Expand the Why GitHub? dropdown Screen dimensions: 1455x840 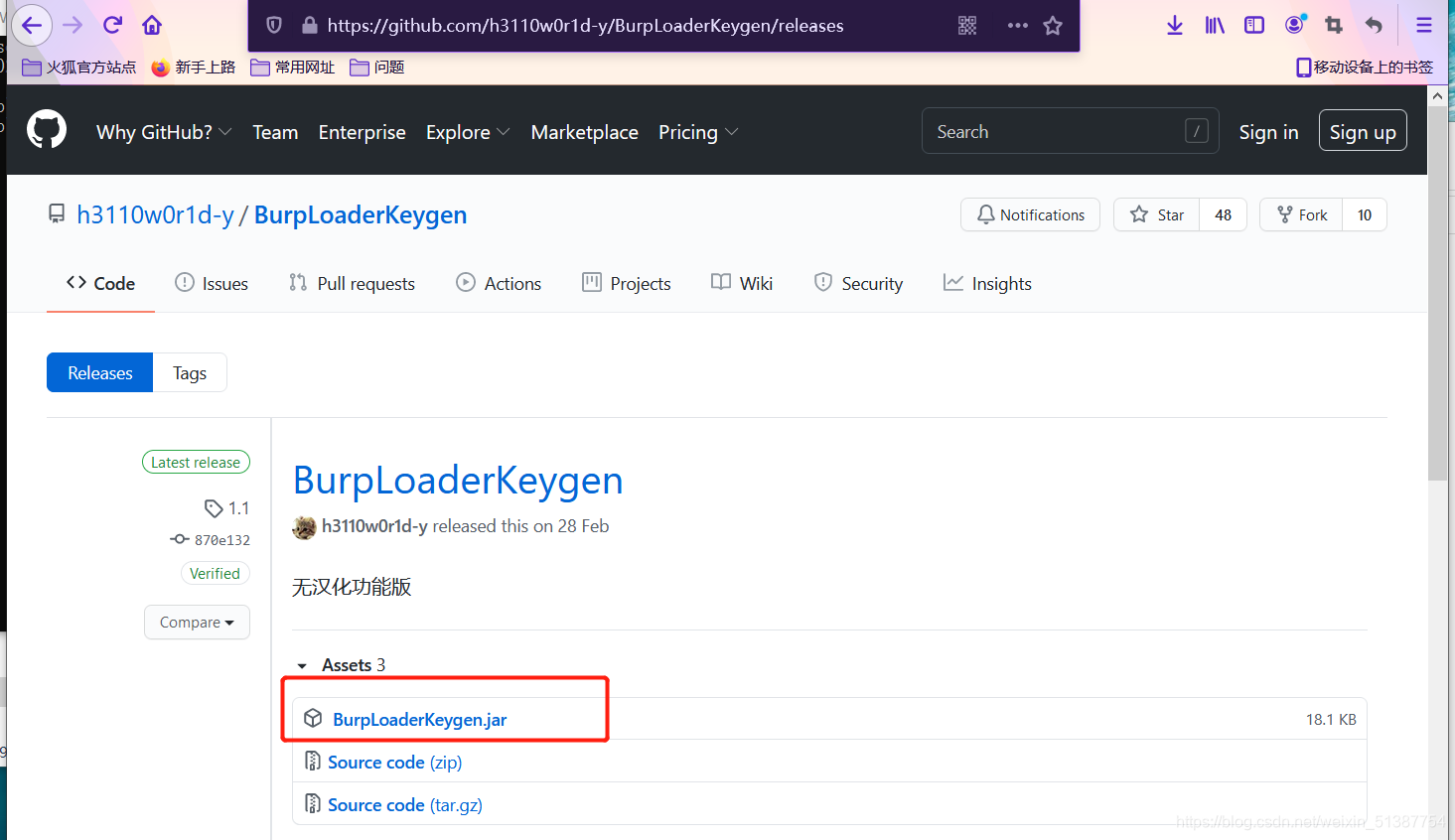pyautogui.click(x=164, y=132)
